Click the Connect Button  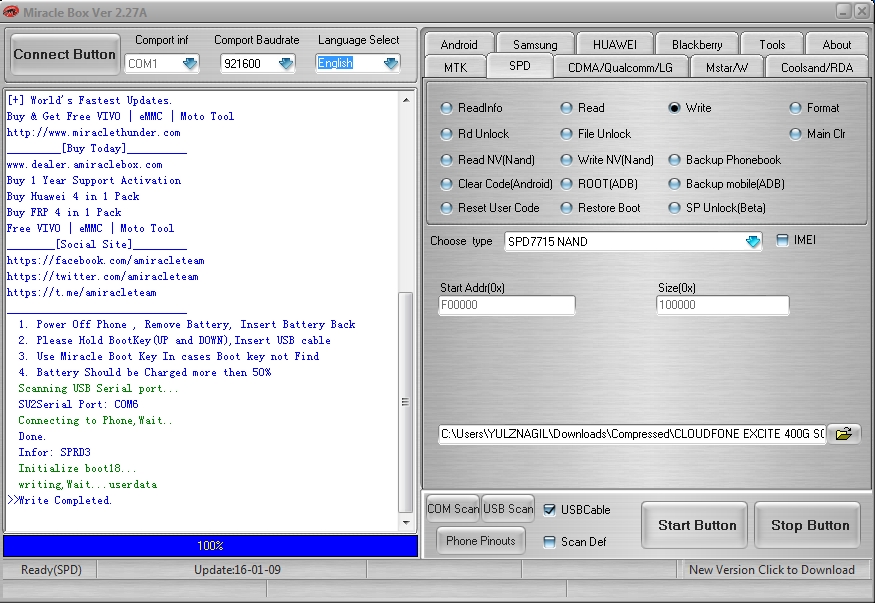pos(65,54)
